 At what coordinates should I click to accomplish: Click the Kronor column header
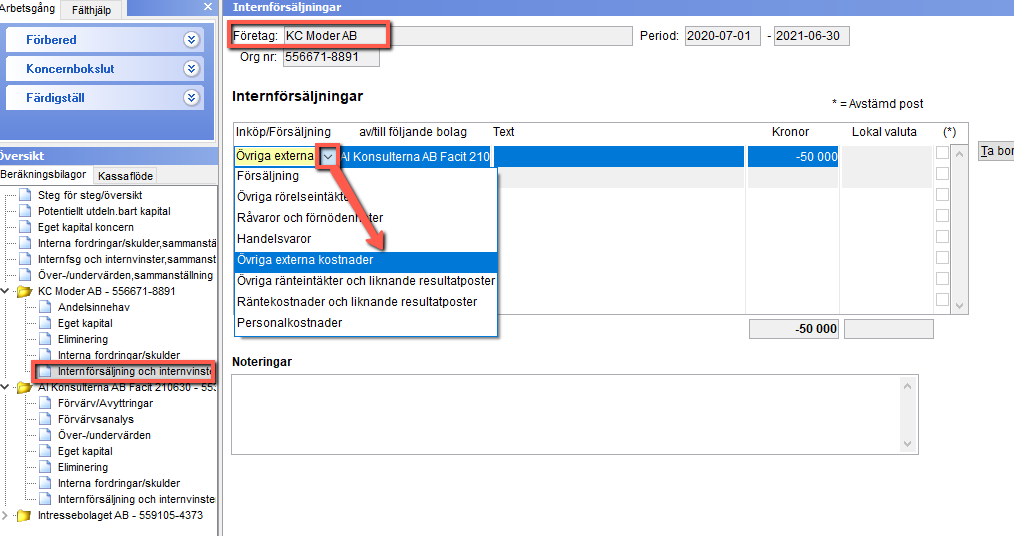click(x=790, y=132)
